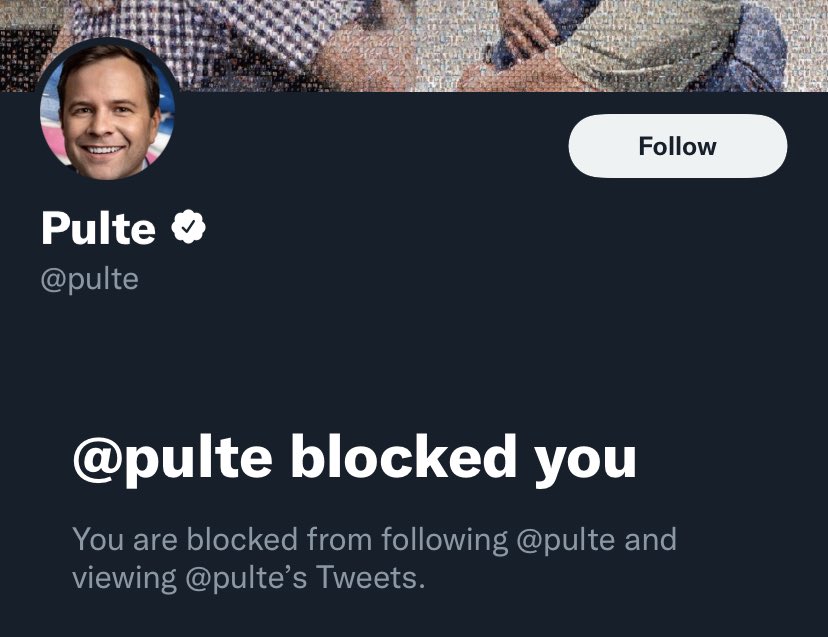This screenshot has width=828, height=637.
Task: Click the word "blocked" in the bold heading
Action: (x=403, y=458)
